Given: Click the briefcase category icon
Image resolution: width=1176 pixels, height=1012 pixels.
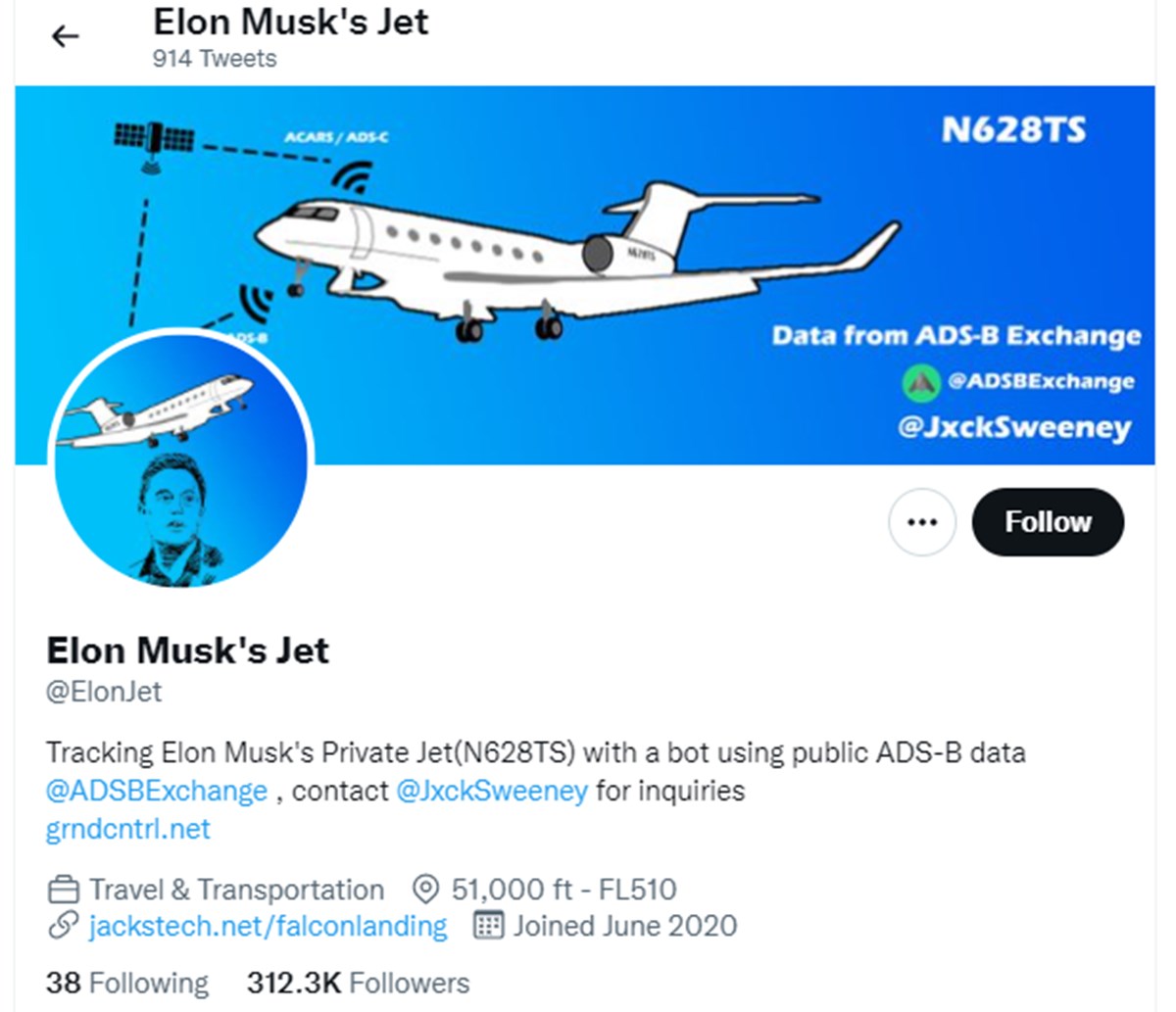Looking at the screenshot, I should click(x=63, y=890).
